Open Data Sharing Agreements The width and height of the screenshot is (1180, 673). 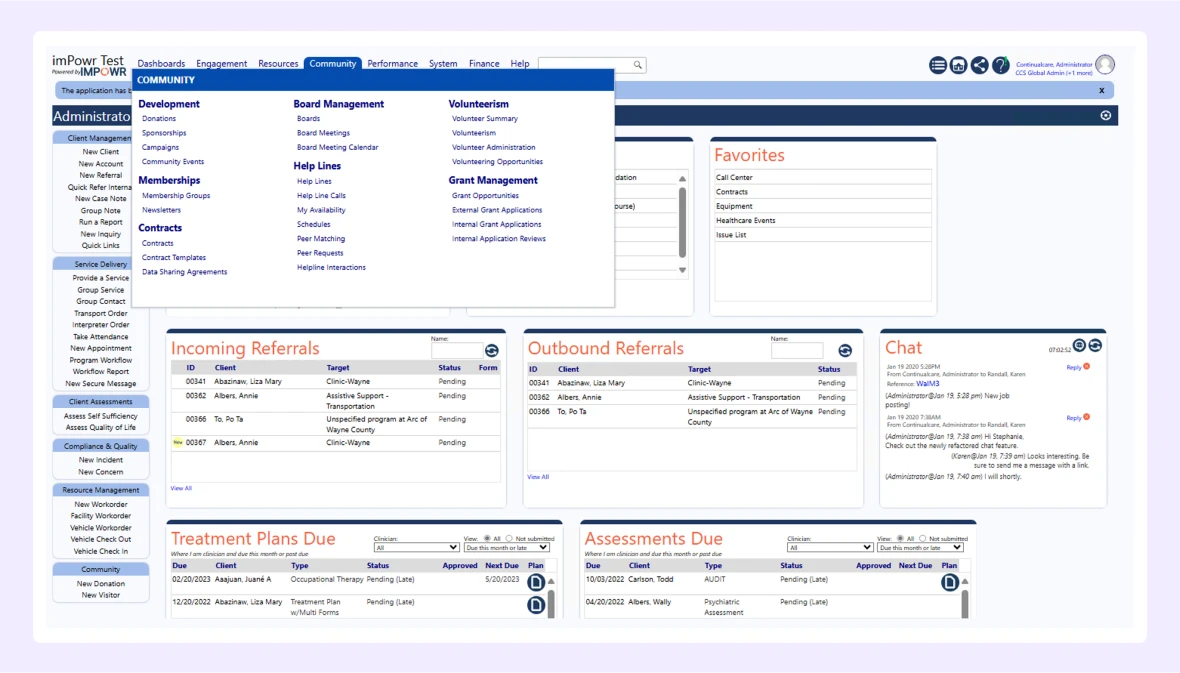[x=184, y=273]
